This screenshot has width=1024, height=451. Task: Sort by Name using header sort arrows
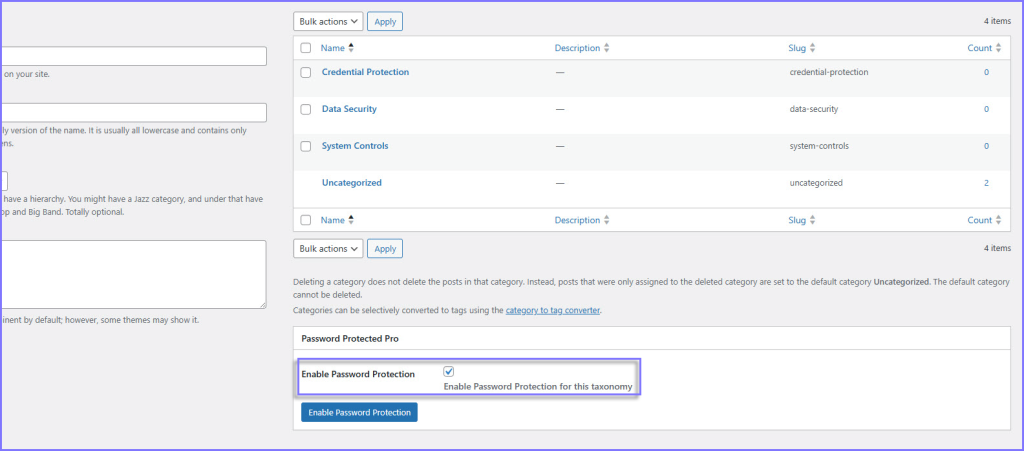pos(351,48)
